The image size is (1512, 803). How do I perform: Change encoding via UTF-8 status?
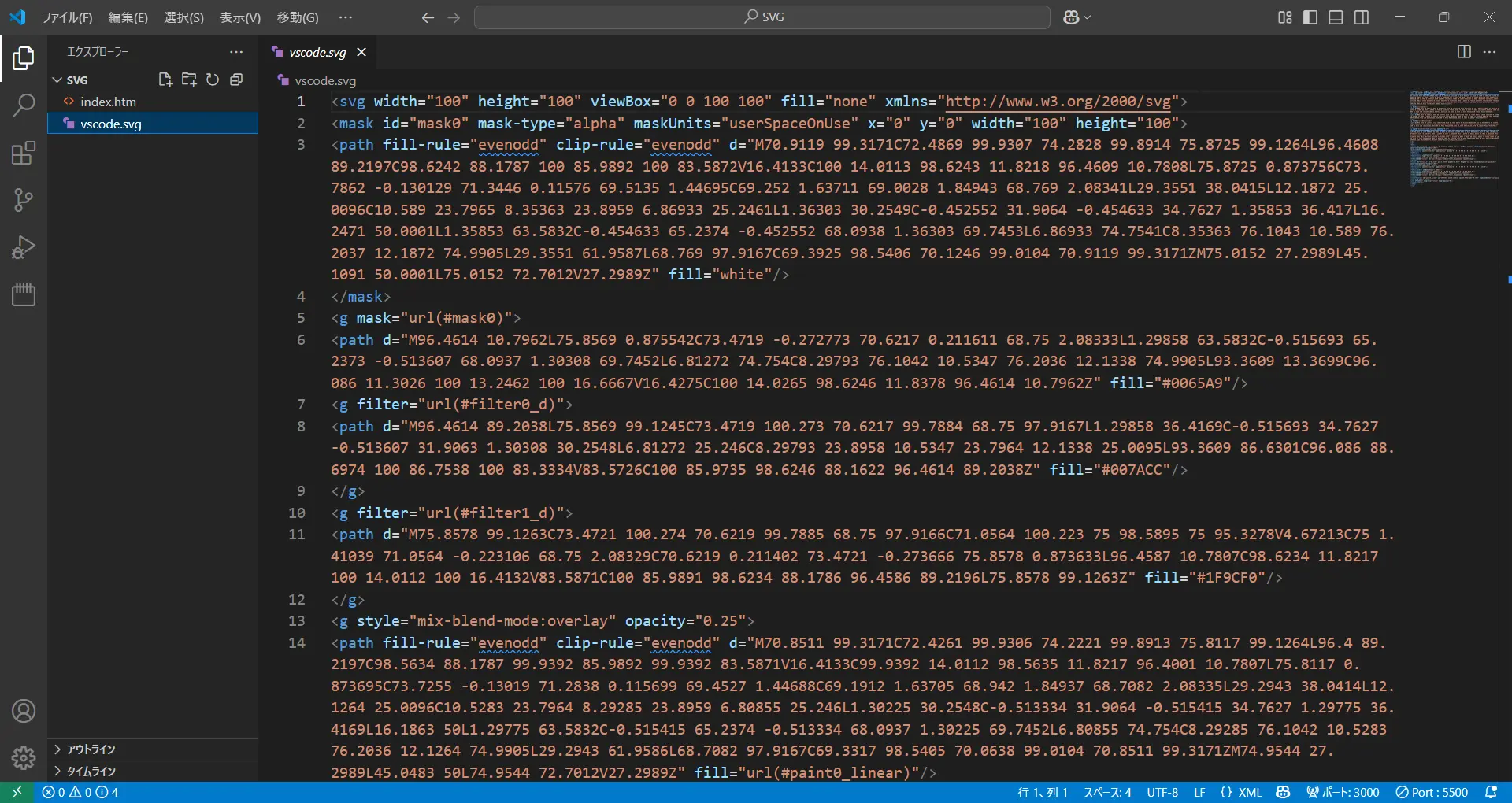pyautogui.click(x=1162, y=792)
